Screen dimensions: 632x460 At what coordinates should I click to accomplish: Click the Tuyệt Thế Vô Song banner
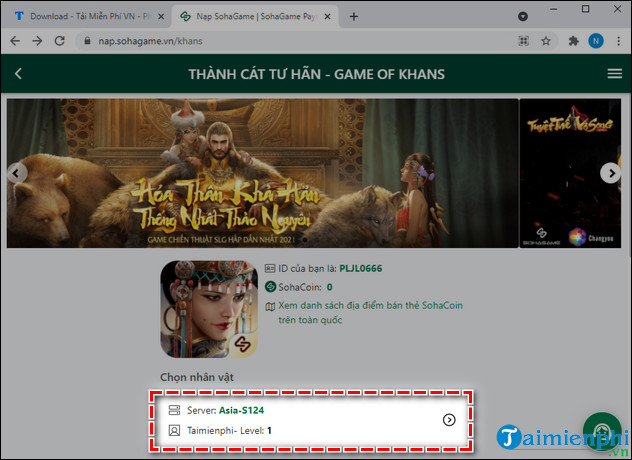pos(570,173)
